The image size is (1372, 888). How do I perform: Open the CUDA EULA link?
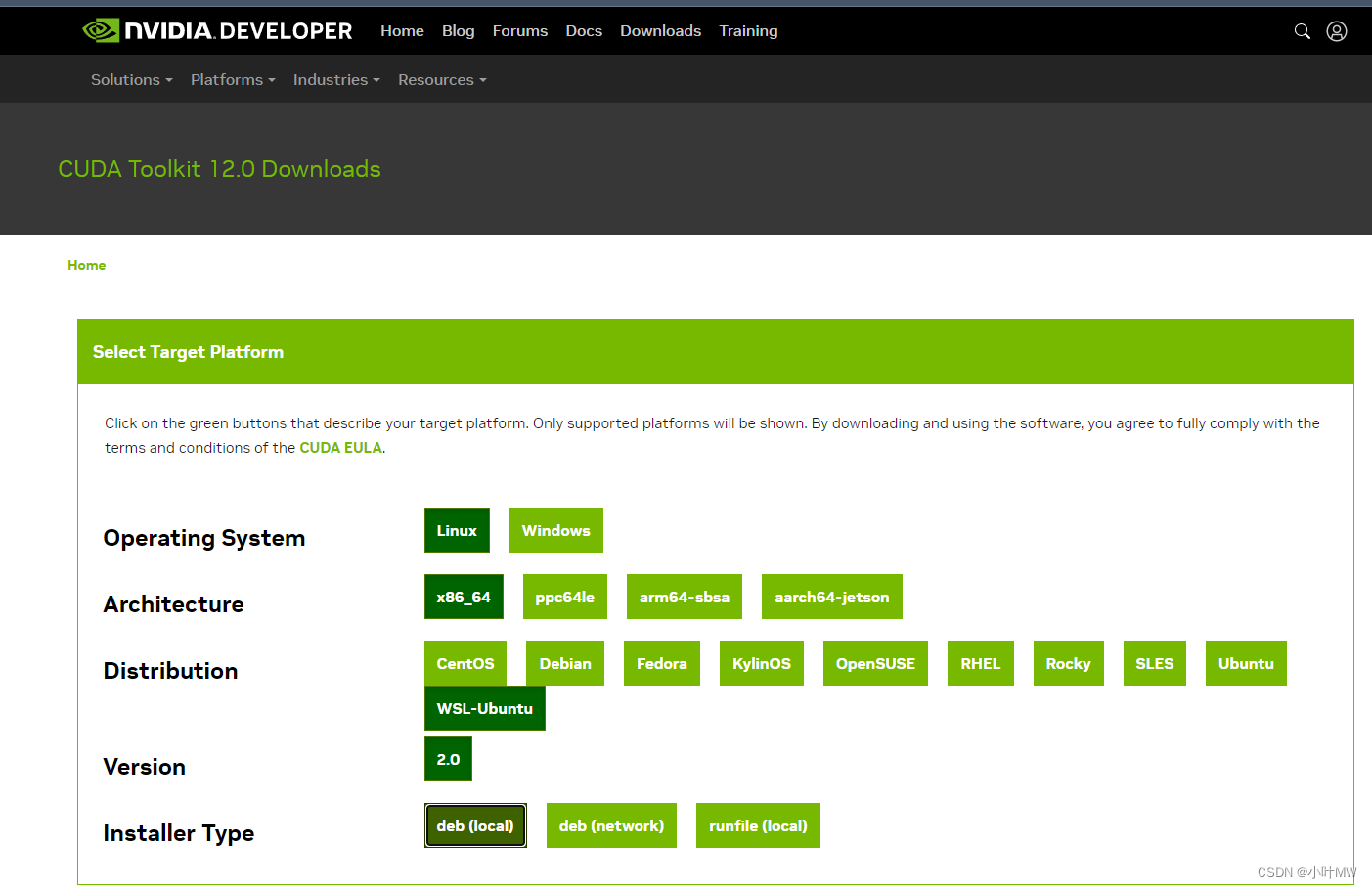pyautogui.click(x=340, y=448)
